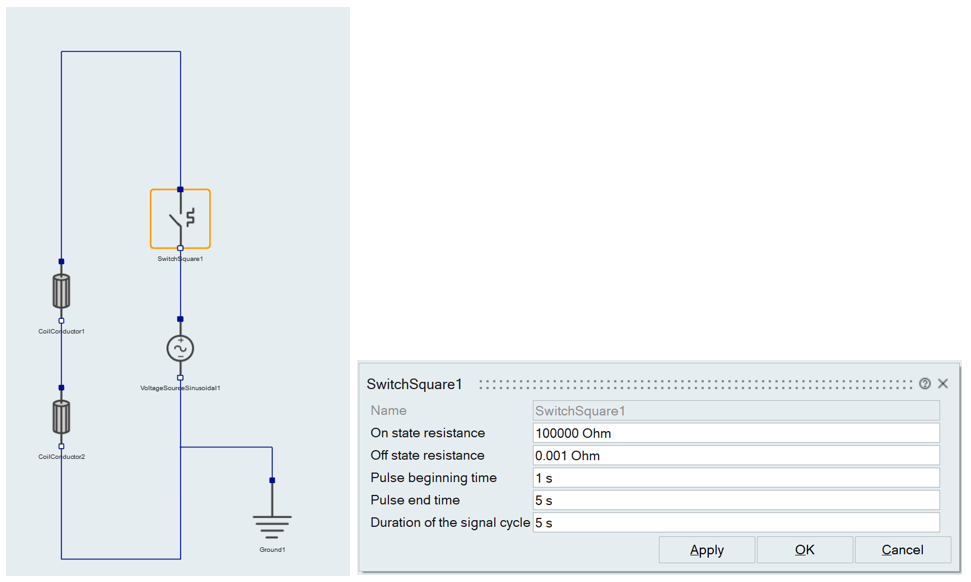The image size is (971, 582).
Task: Select the VoltageSourceSinusoidal1 source symbol
Action: point(180,348)
